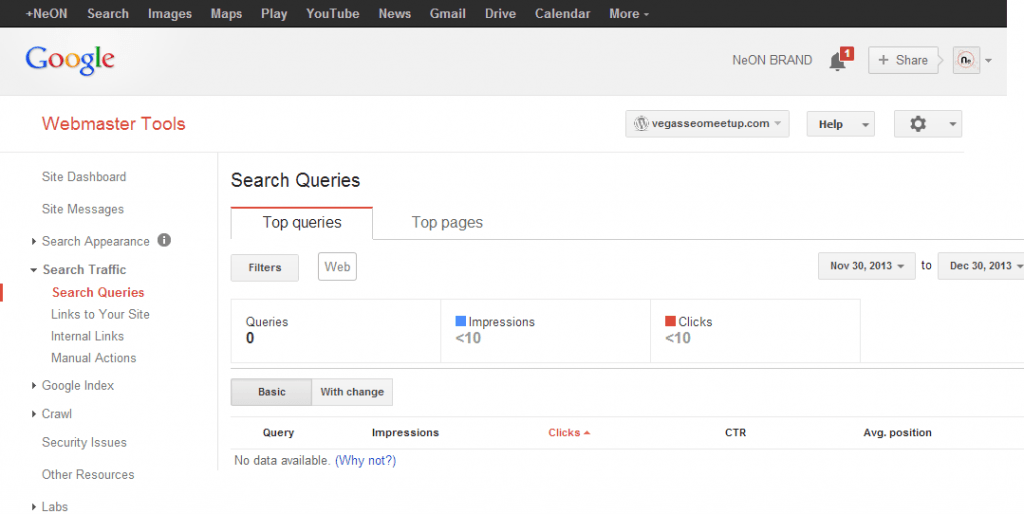Open the vegasseomeetup.com site dropdown

(707, 123)
